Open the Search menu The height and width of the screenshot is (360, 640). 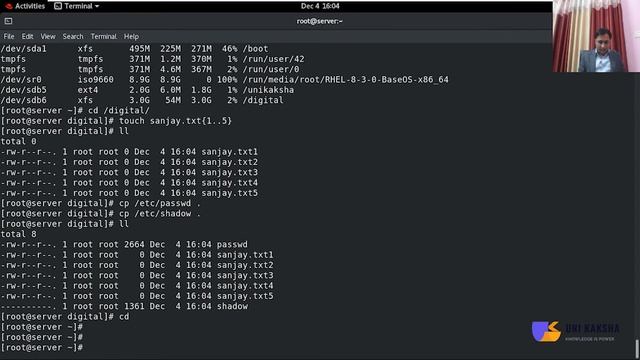(73, 36)
